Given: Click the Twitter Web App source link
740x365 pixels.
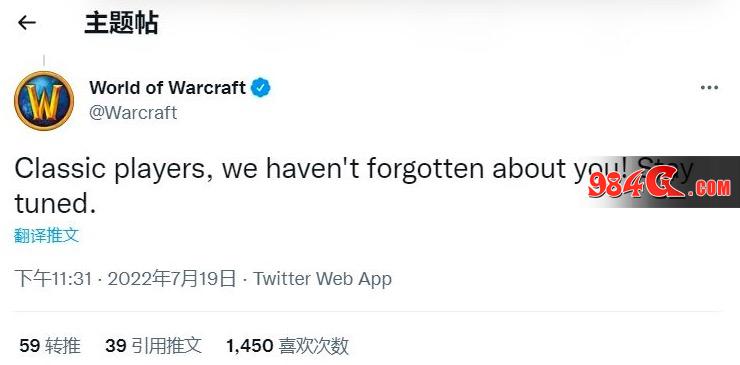Looking at the screenshot, I should tap(322, 279).
